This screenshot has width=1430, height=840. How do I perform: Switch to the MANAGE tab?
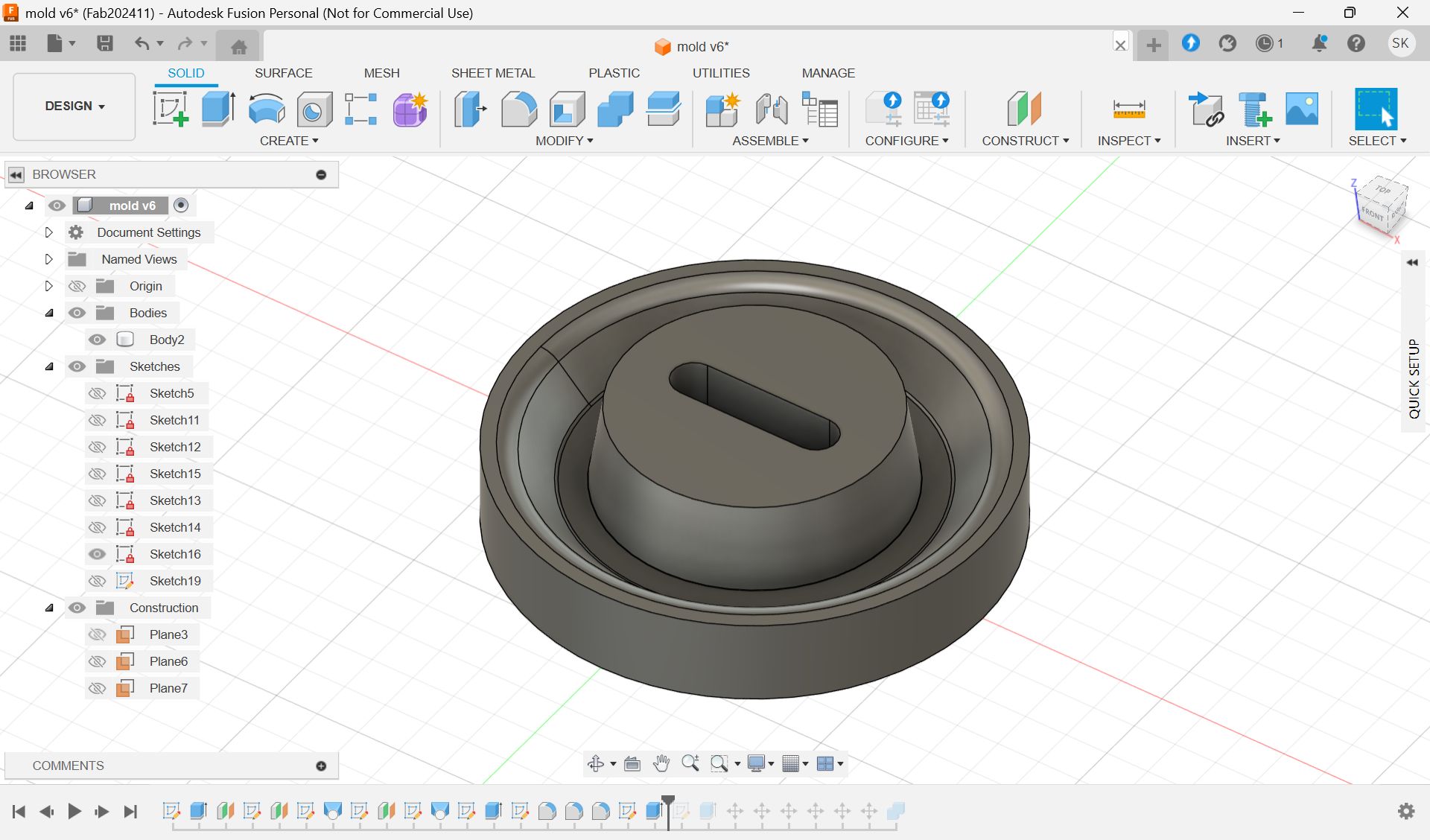pyautogui.click(x=828, y=73)
